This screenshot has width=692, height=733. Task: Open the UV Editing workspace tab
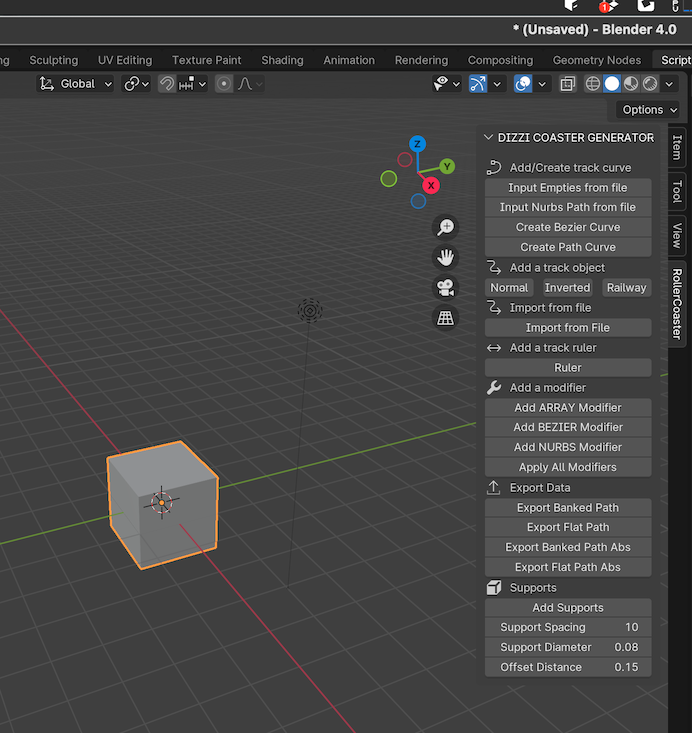pos(125,60)
